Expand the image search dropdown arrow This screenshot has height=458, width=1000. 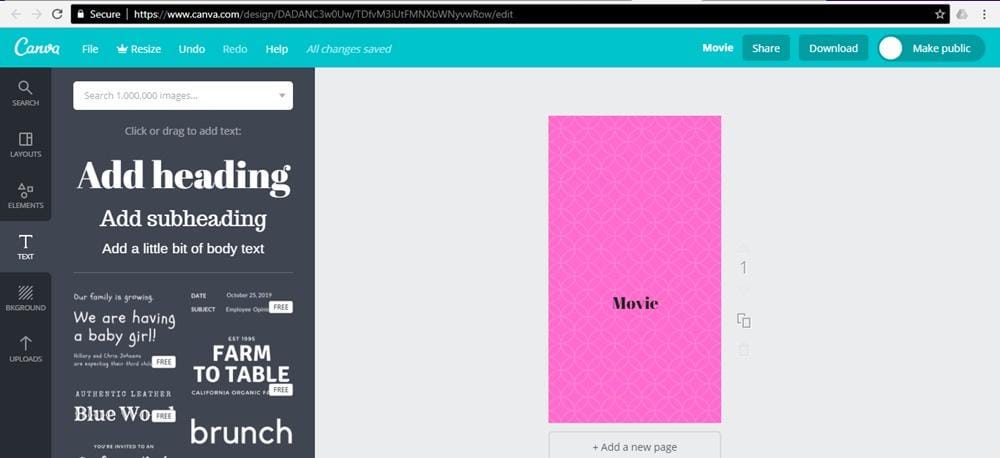pyautogui.click(x=282, y=96)
